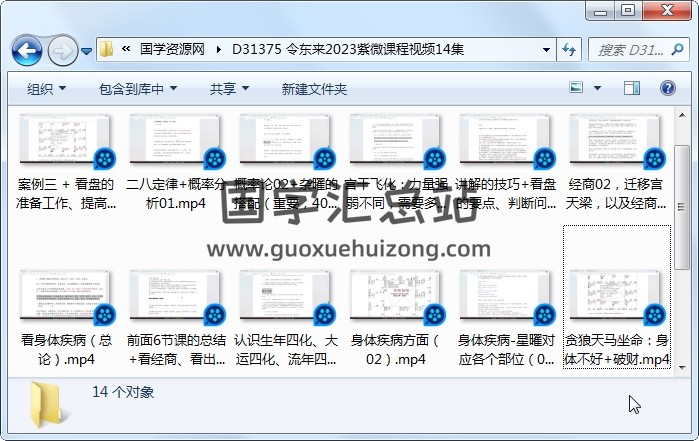Open the view options dropdown arrow

(x=597, y=88)
